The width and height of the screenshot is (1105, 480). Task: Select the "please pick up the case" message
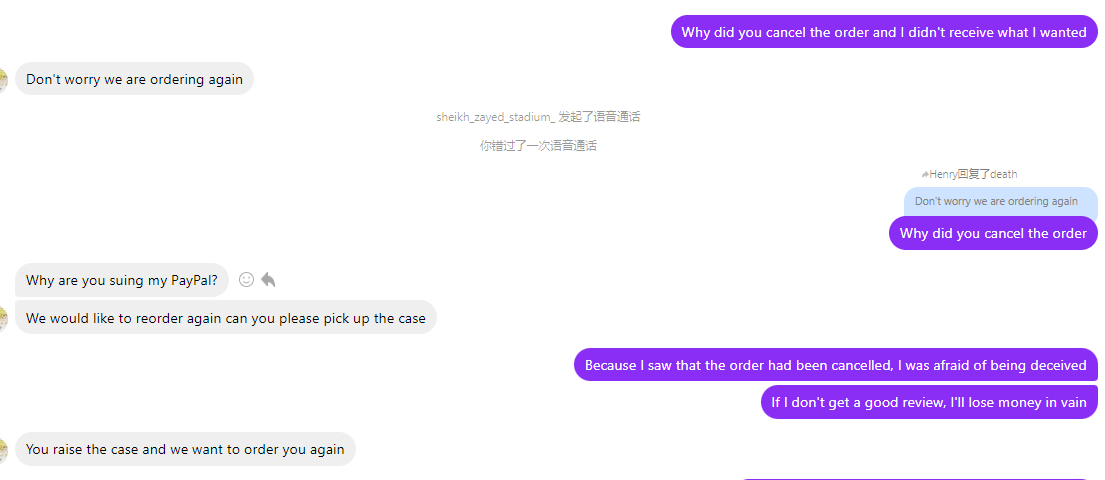pos(225,318)
